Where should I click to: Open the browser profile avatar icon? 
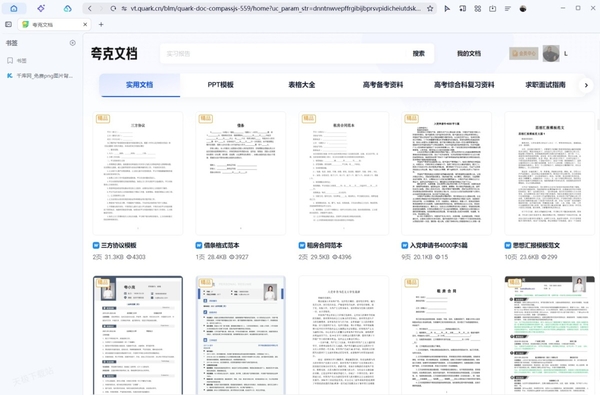click(x=523, y=8)
